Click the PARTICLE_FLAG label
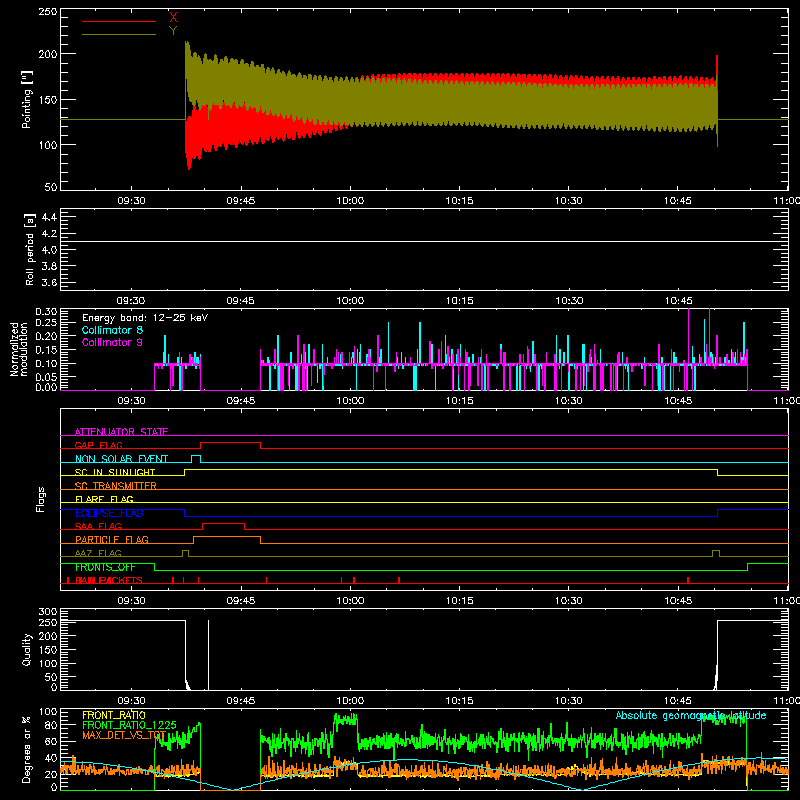Screen dimensions: 800x800 pyautogui.click(x=112, y=539)
